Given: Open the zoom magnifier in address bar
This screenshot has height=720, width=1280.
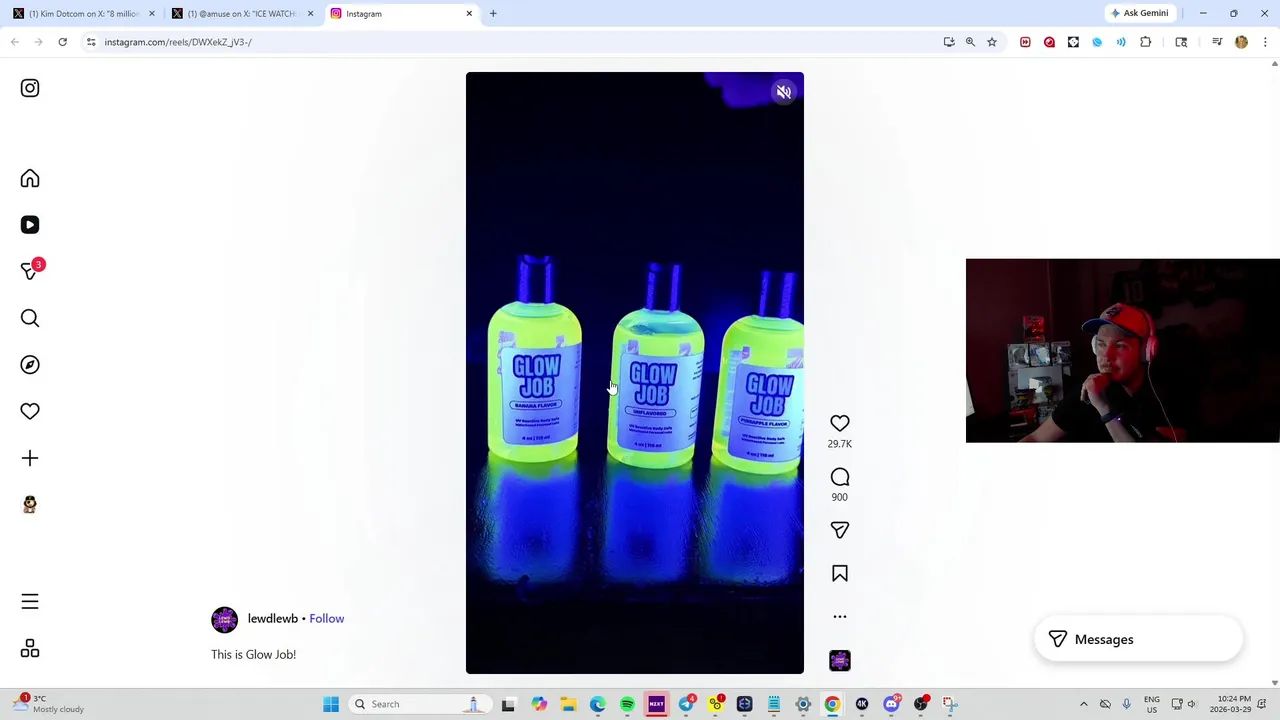Looking at the screenshot, I should coord(970,42).
